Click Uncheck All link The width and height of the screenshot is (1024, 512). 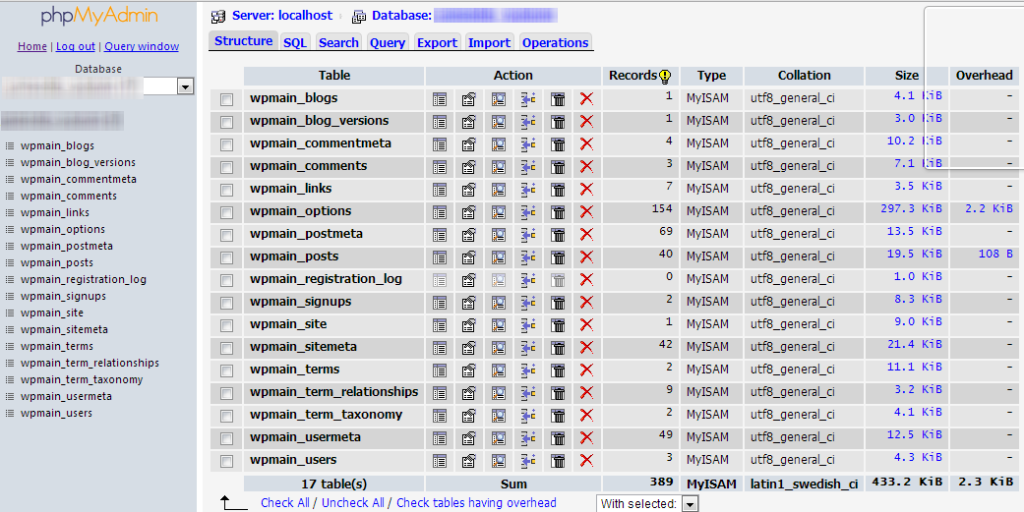click(353, 503)
